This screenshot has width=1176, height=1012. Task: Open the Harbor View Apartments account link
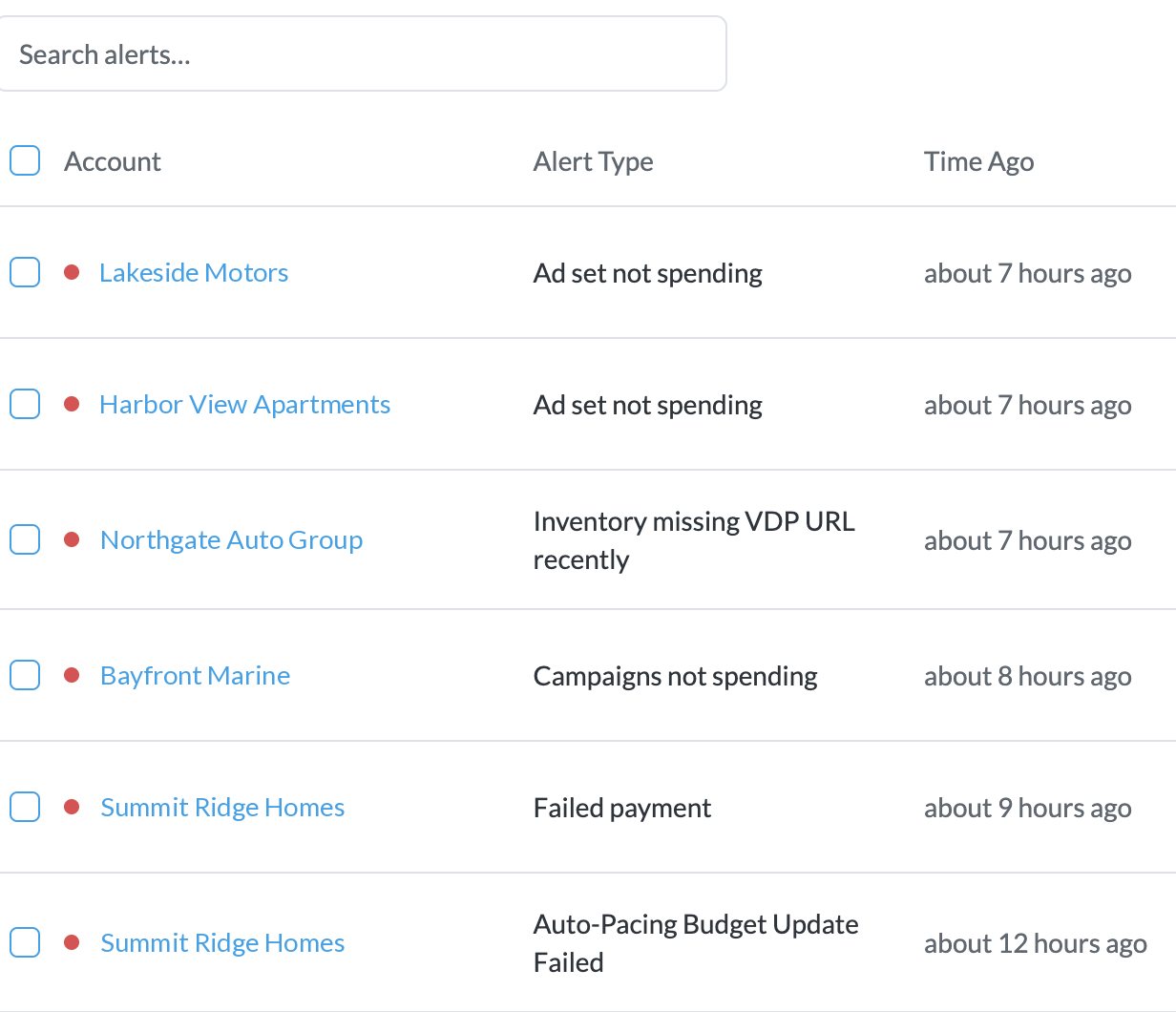[x=244, y=405]
